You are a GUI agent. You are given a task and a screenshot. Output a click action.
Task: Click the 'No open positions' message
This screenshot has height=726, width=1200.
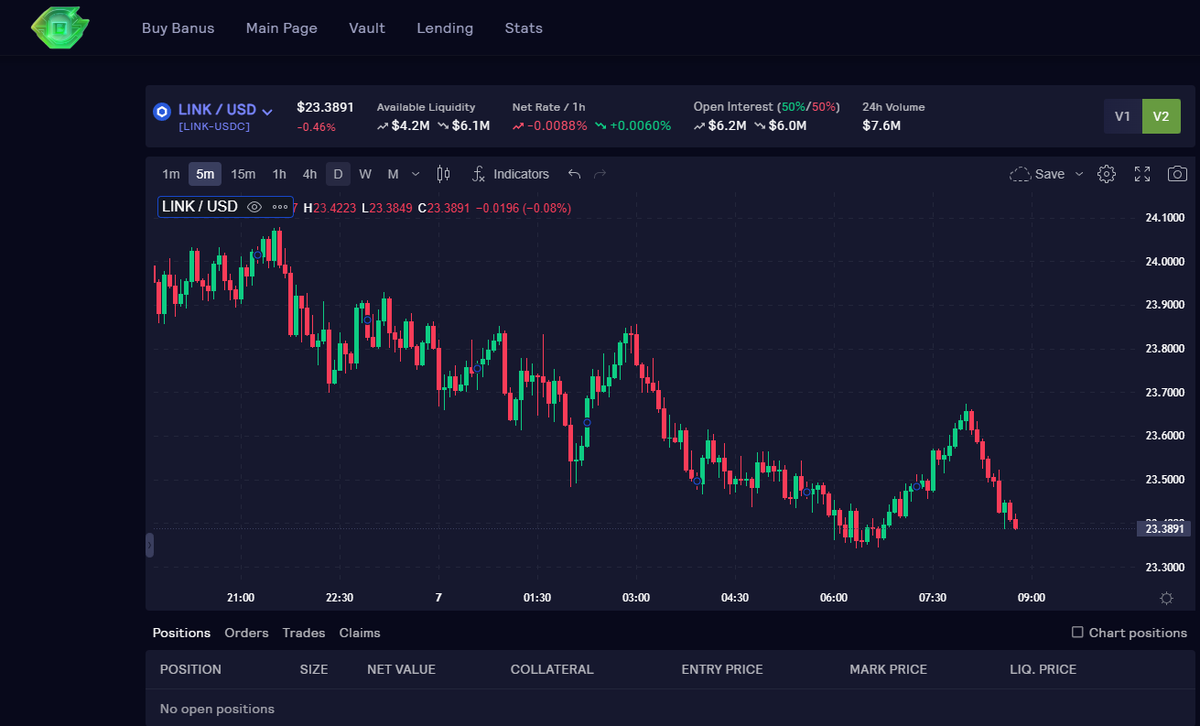[x=217, y=709]
